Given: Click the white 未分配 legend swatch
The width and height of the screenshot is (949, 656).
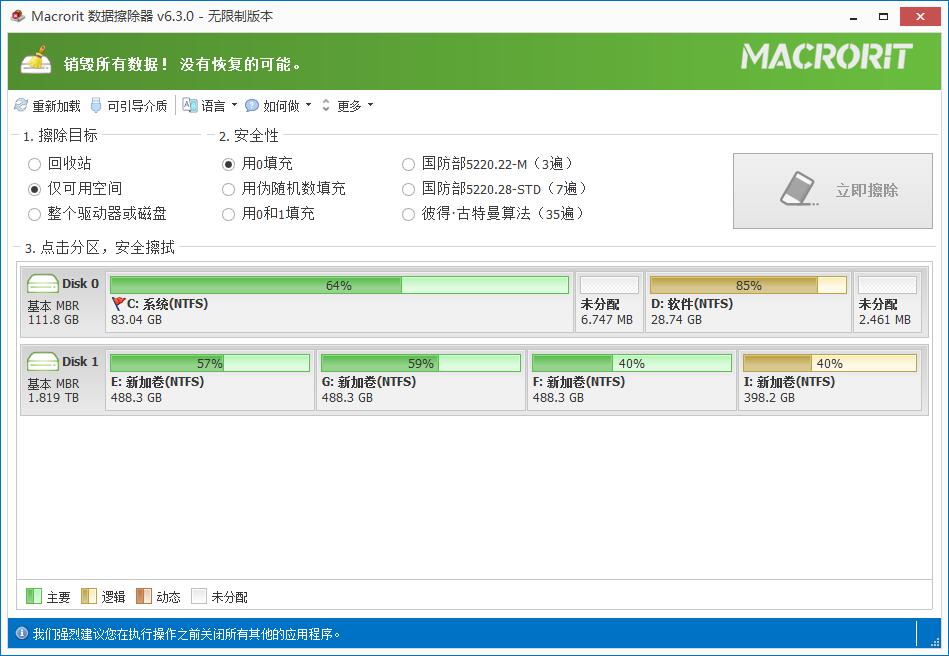Looking at the screenshot, I should (199, 597).
